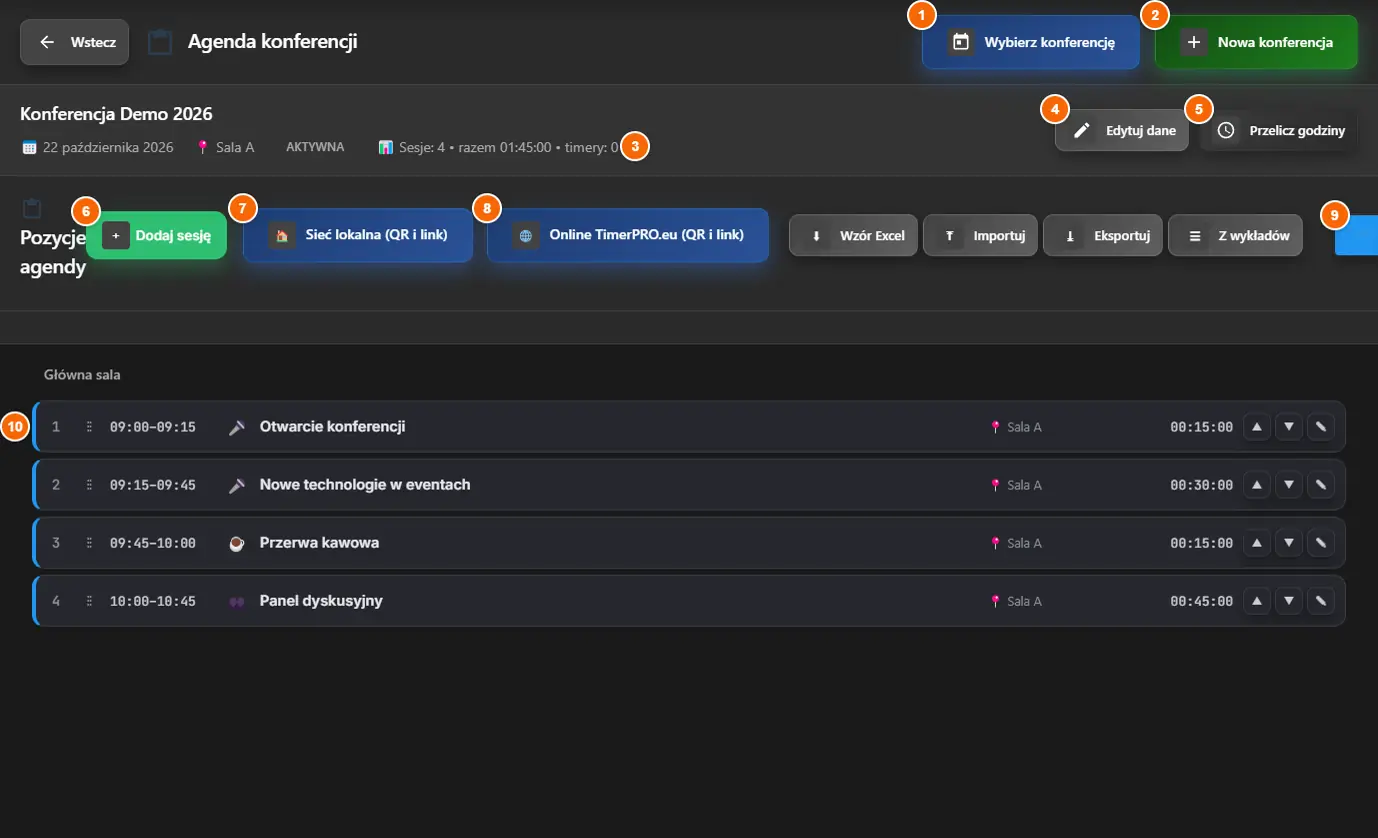Viewport: 1378px width, 838px height.
Task: Move Otwarcie konferencji up with arrow icon
Action: pyautogui.click(x=1257, y=427)
